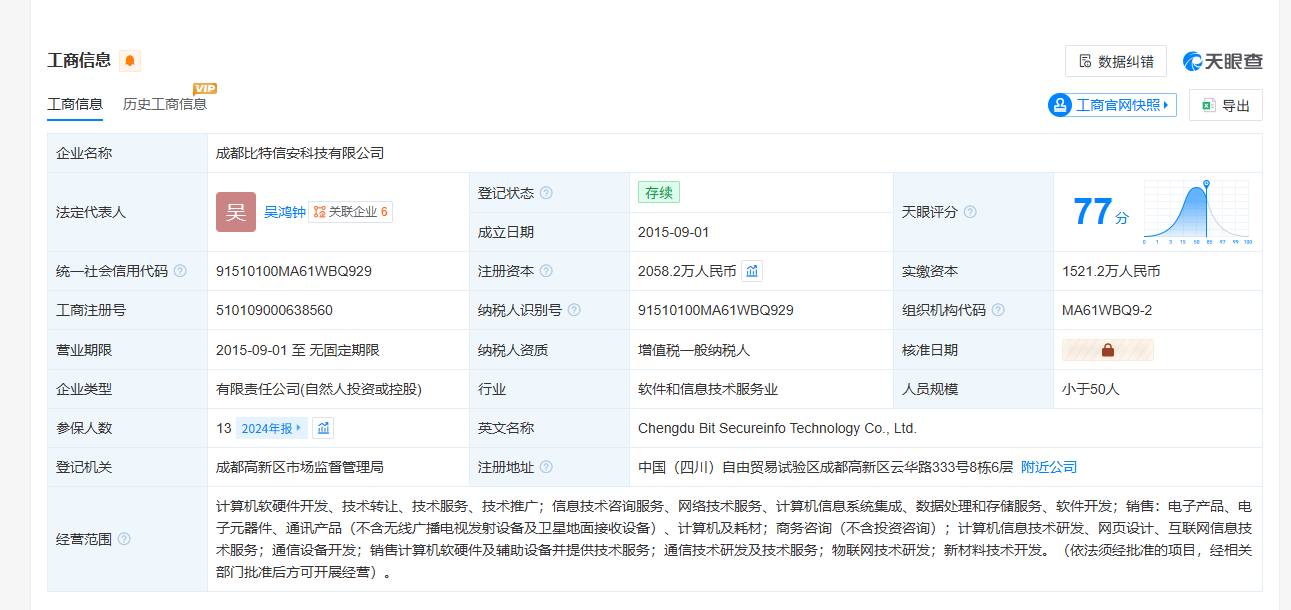Open 数据纠错 data correction button
The image size is (1291, 610).
coord(1116,61)
